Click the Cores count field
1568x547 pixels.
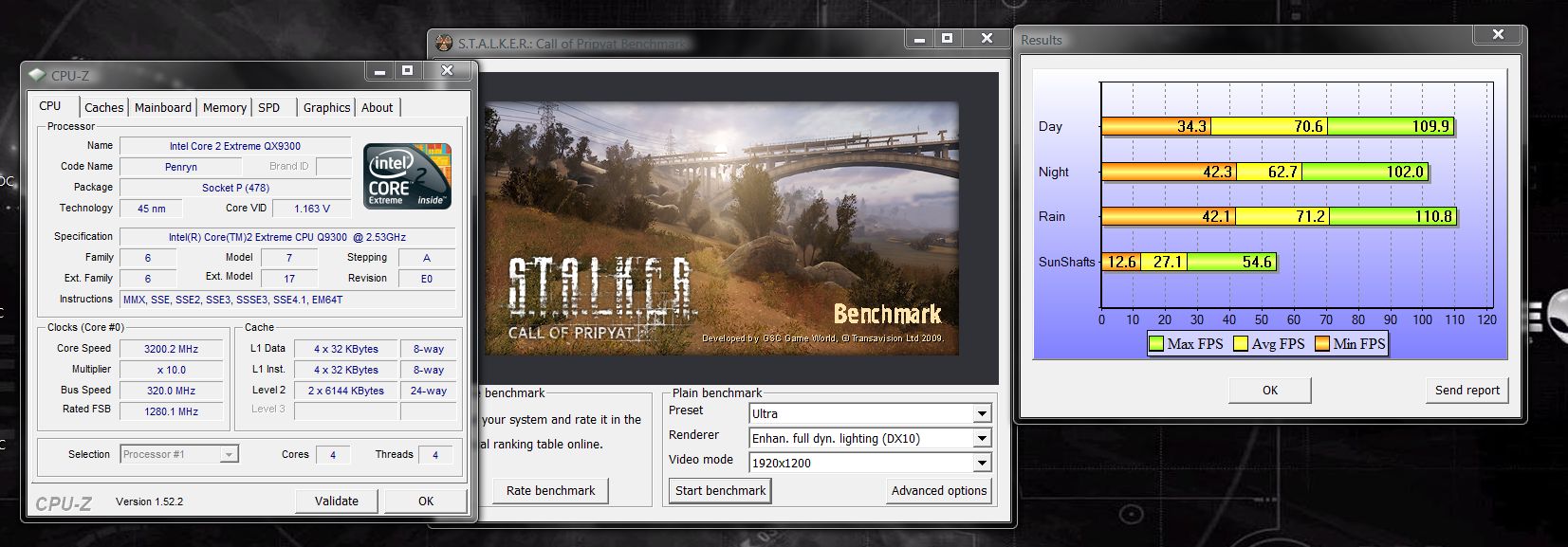point(333,455)
